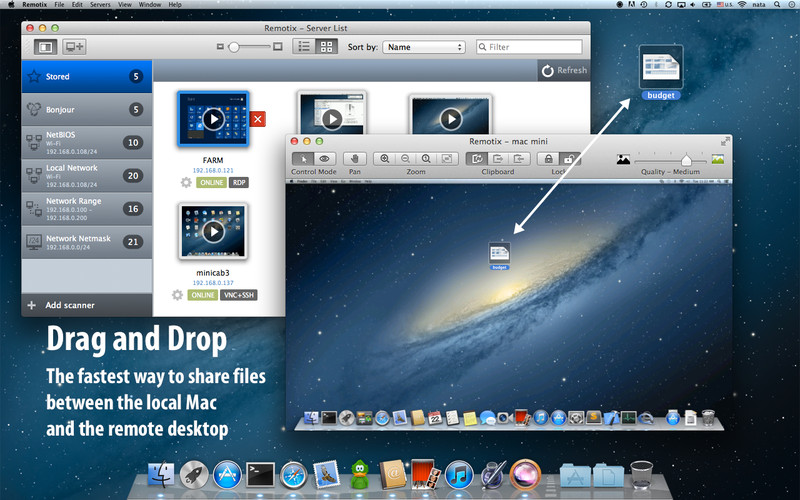Open Launchpad rocket in the local Dock
The width and height of the screenshot is (800, 500).
tap(194, 474)
